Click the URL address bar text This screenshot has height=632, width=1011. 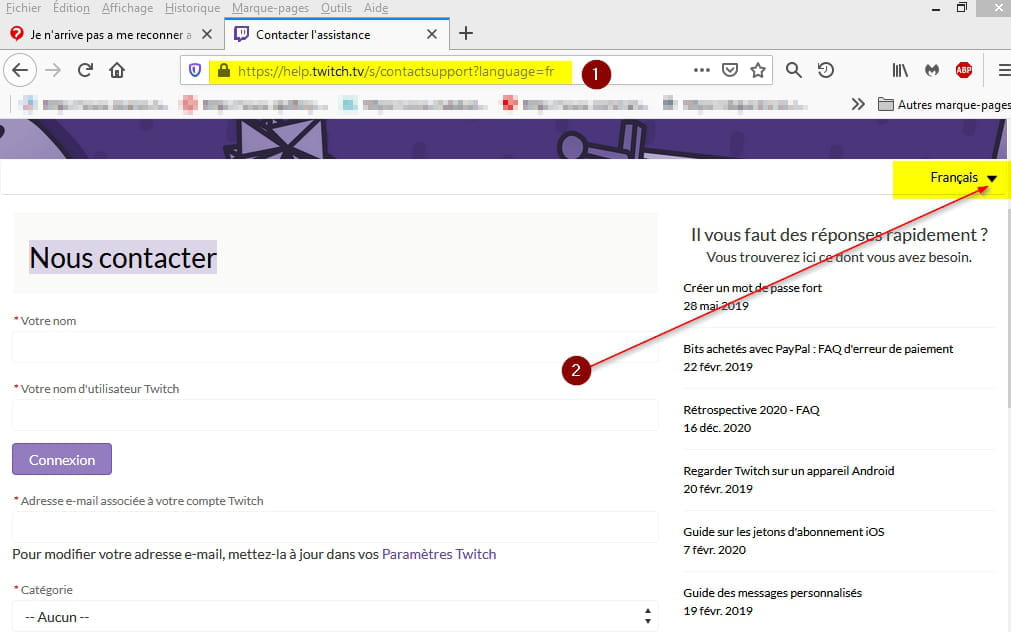coord(396,71)
